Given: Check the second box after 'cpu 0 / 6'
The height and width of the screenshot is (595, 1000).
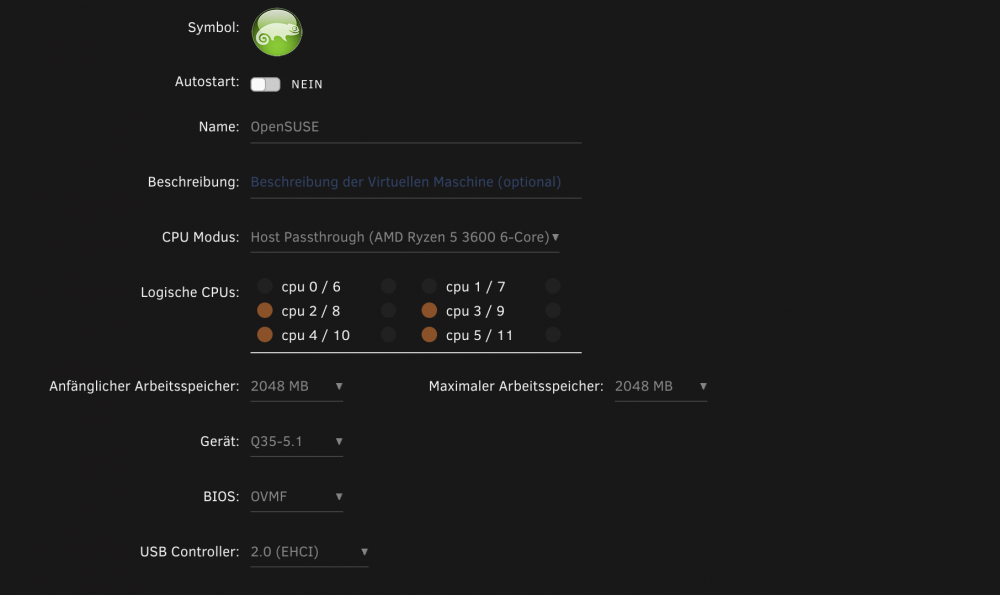Looking at the screenshot, I should tap(388, 286).
